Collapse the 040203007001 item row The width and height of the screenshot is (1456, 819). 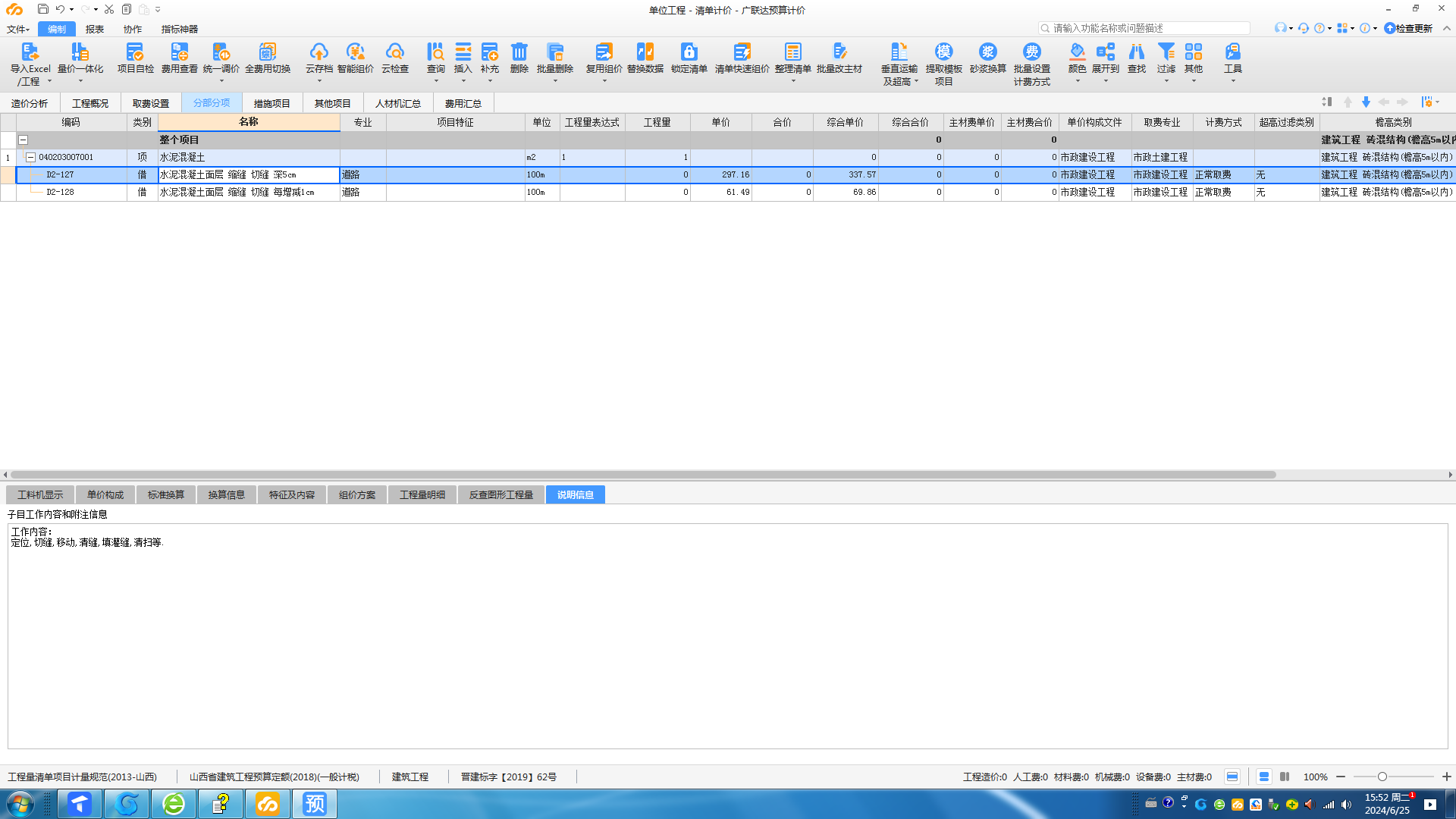tap(31, 157)
